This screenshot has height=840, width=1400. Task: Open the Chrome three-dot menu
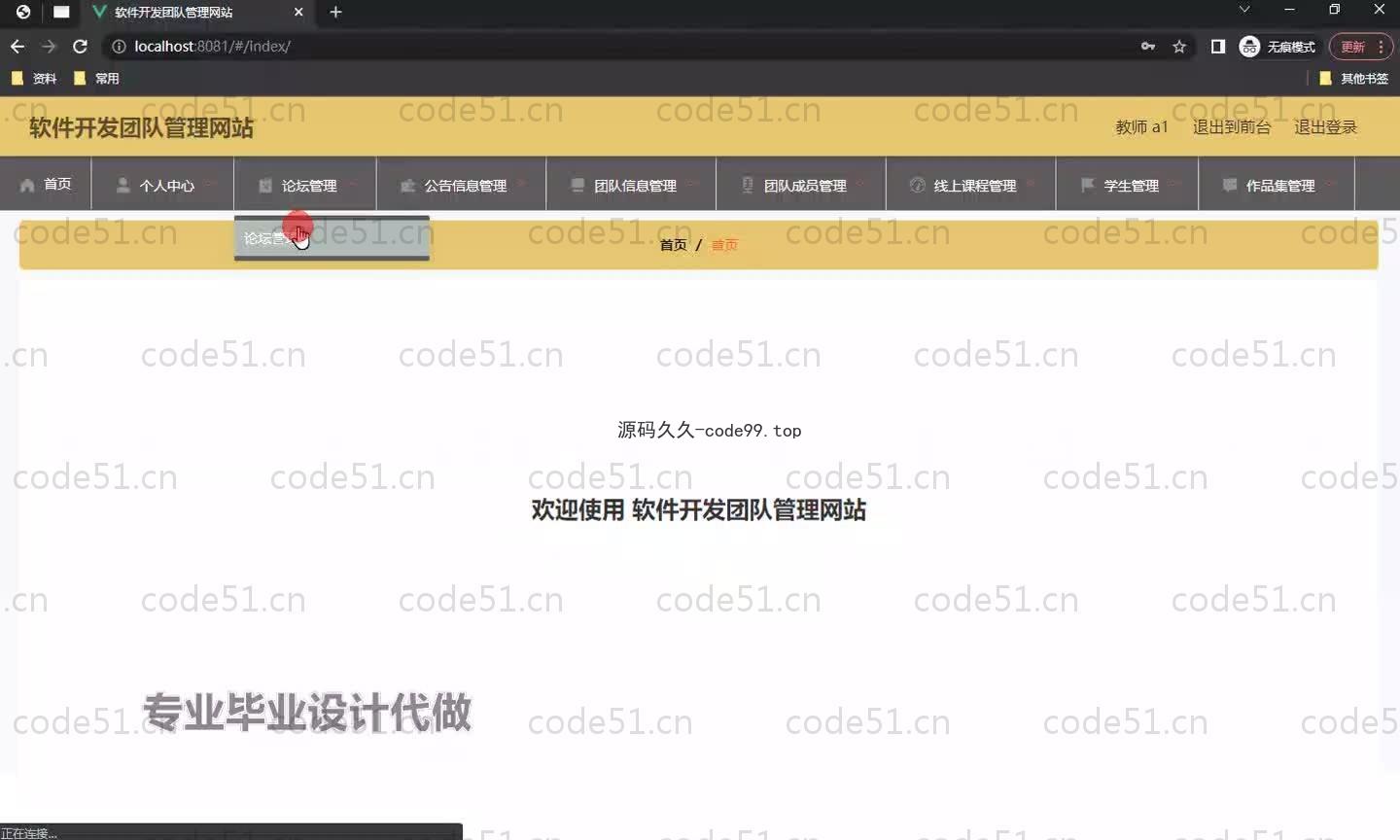tap(1381, 47)
